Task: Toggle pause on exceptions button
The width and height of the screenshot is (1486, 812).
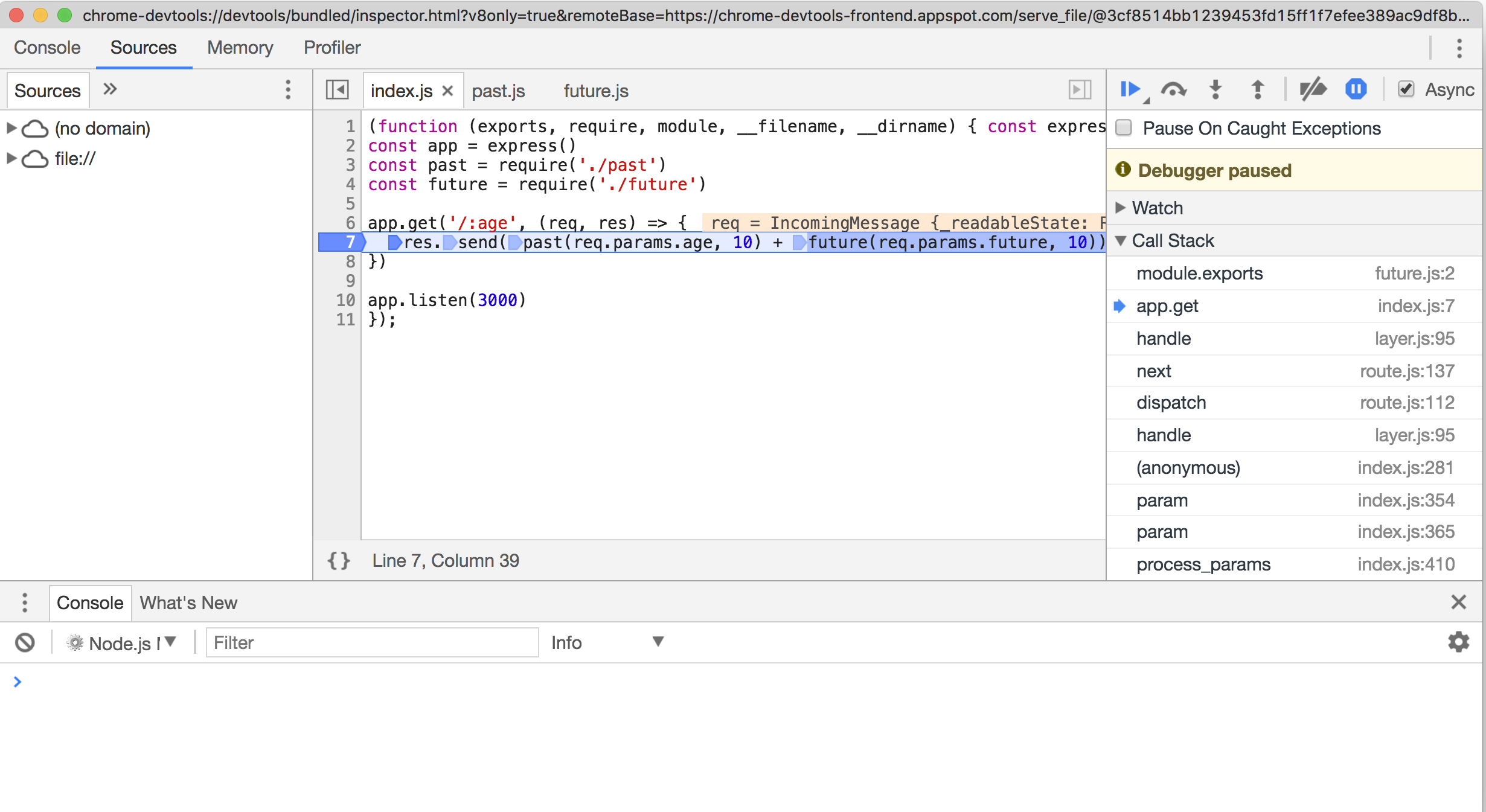Action: click(1356, 90)
